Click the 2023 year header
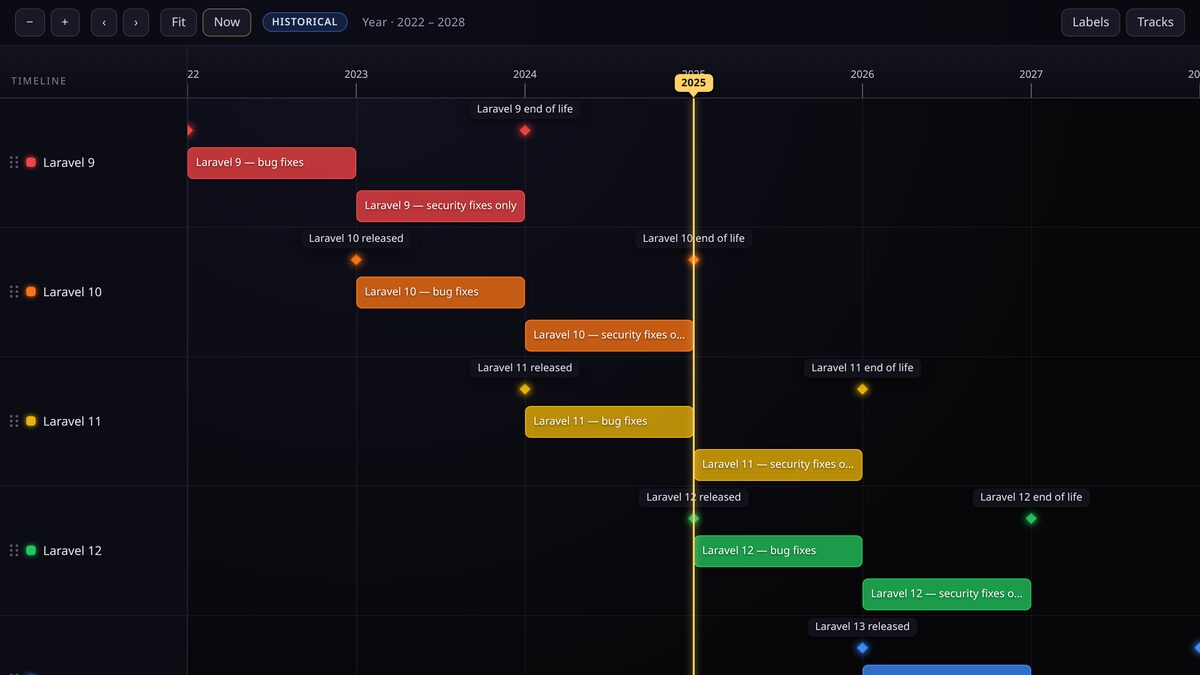Image resolution: width=1200 pixels, height=675 pixels. point(356,74)
